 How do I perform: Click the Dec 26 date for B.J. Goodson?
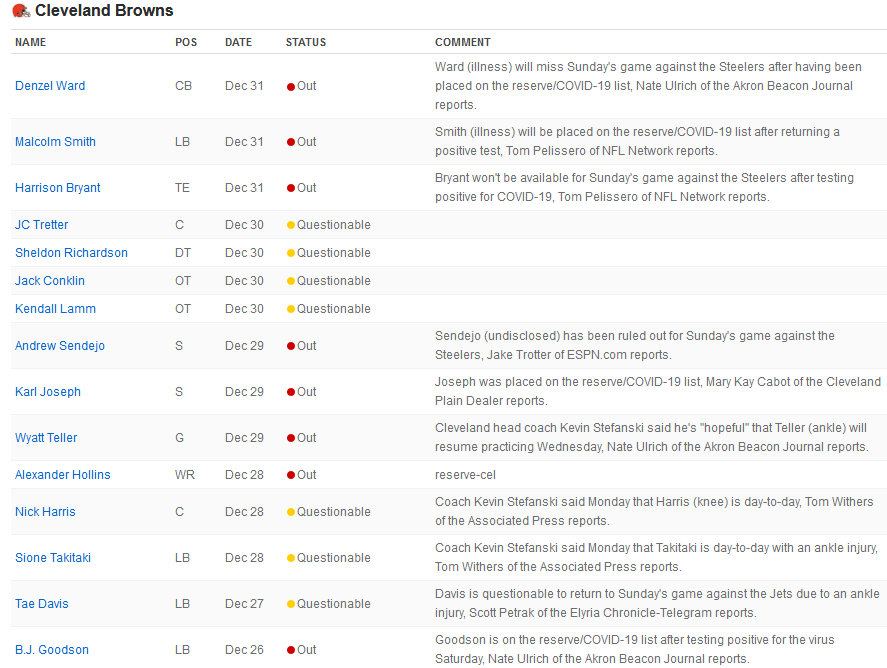click(244, 650)
